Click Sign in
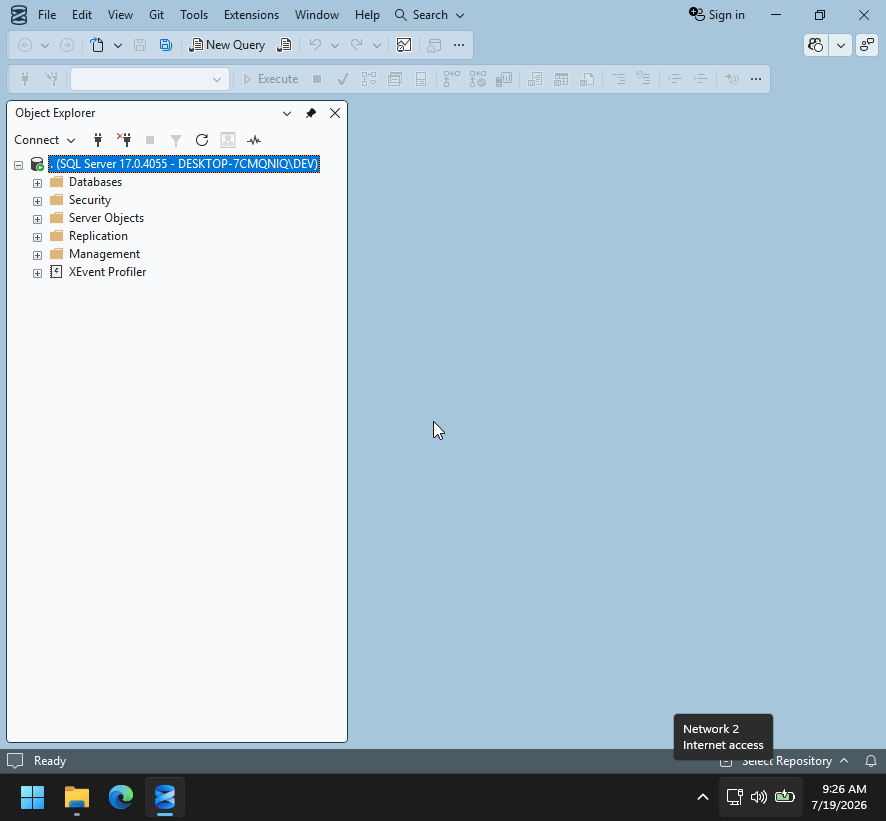 tap(717, 15)
